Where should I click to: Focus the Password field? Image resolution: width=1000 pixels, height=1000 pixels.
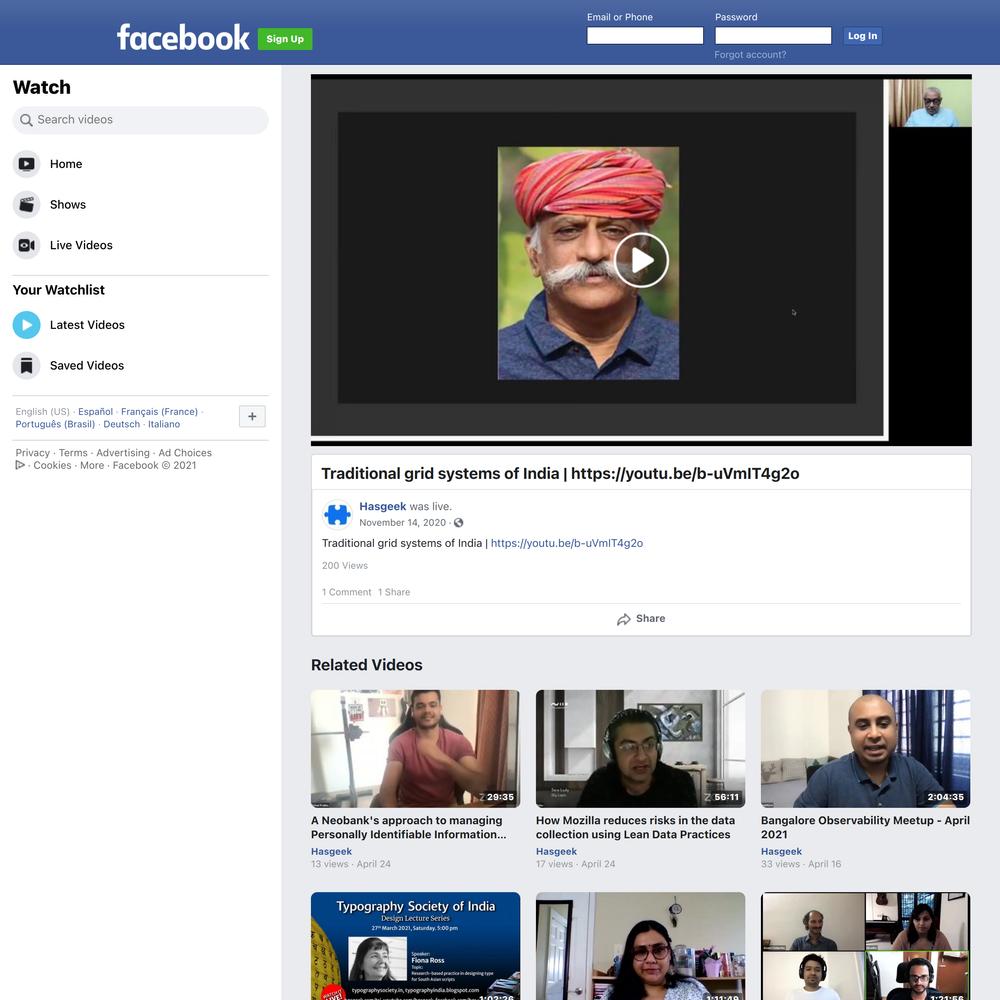(773, 36)
